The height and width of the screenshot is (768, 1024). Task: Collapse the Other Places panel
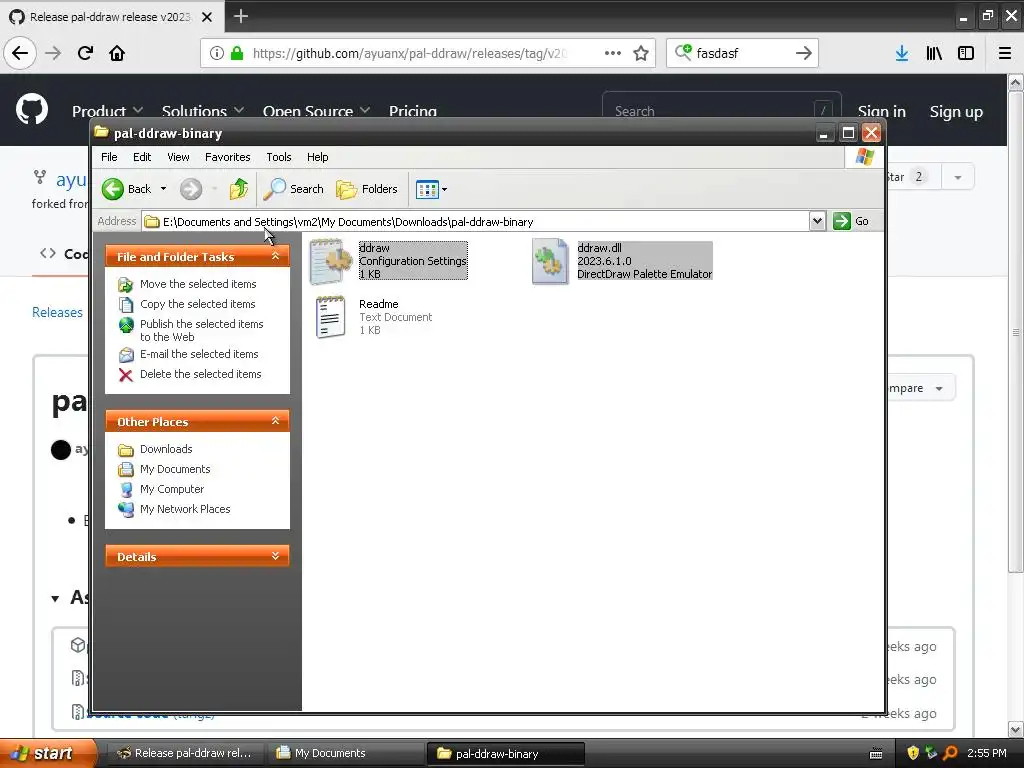click(x=276, y=421)
